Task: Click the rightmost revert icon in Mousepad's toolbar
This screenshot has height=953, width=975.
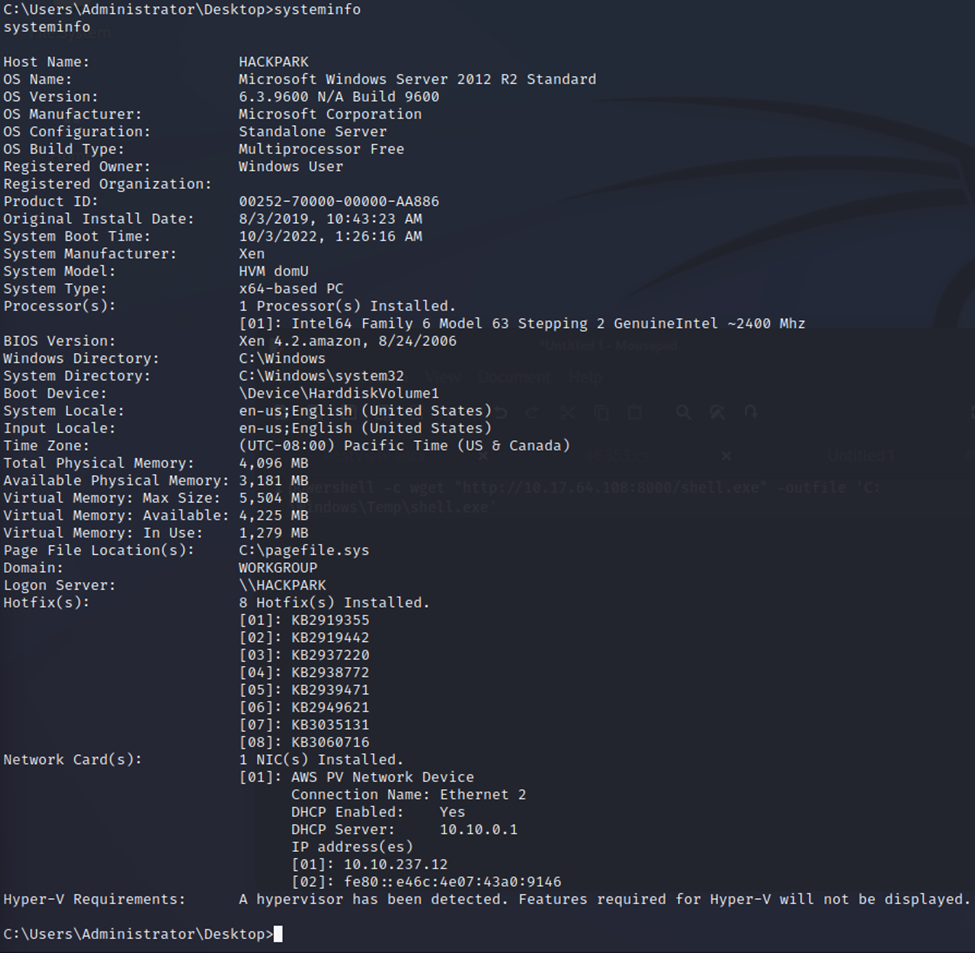Action: 752,413
